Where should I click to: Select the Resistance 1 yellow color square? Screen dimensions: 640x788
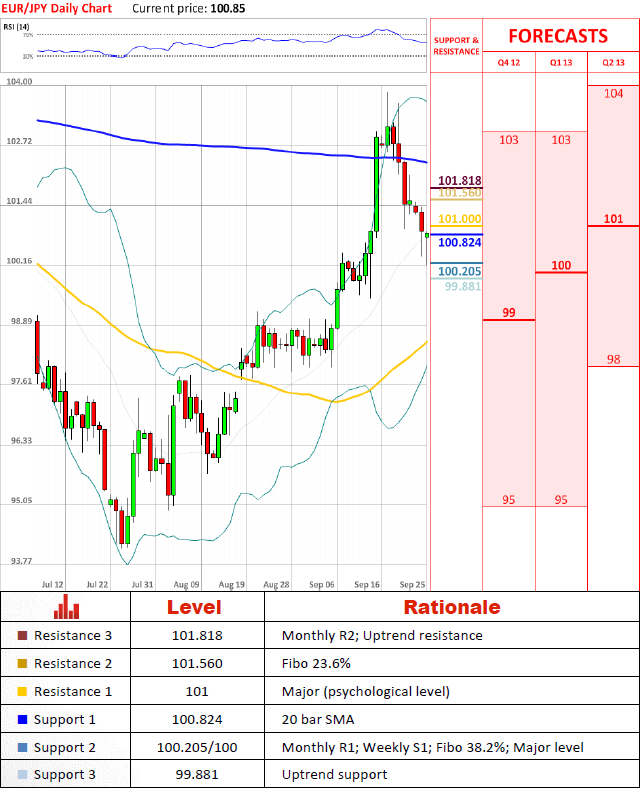coord(23,692)
